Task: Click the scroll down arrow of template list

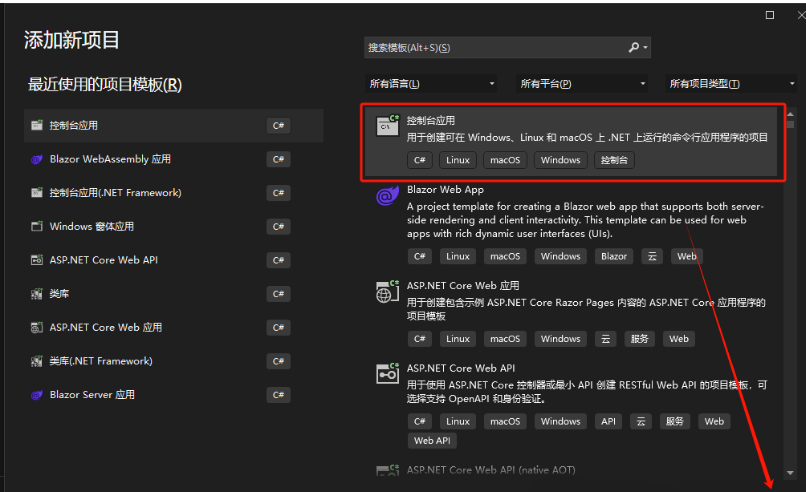Action: pos(790,472)
